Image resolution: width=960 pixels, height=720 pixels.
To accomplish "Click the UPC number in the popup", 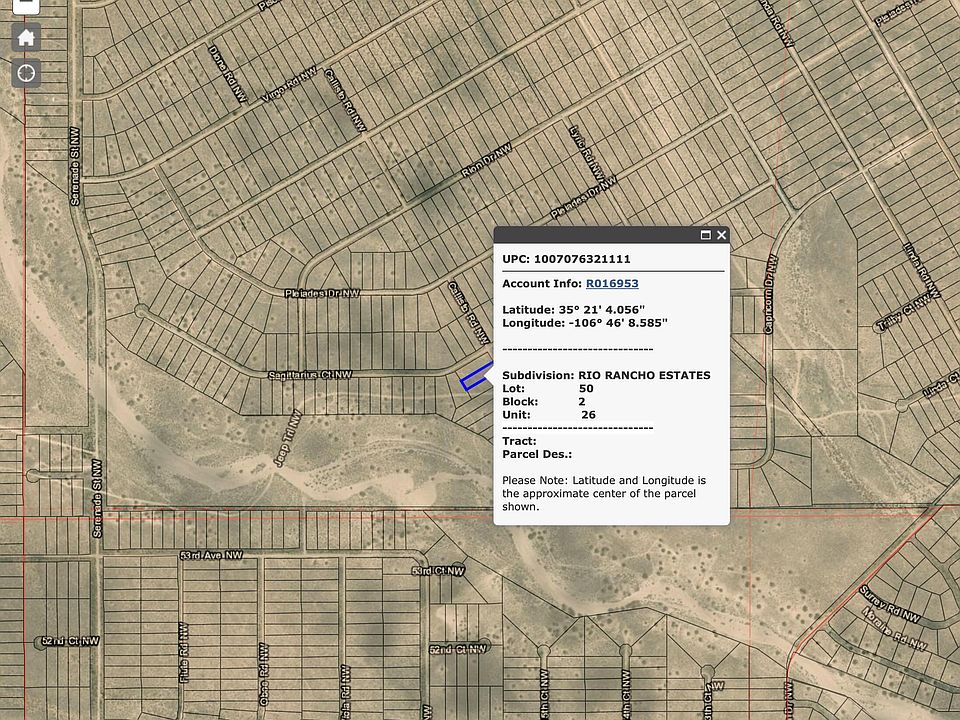I will (x=566, y=259).
